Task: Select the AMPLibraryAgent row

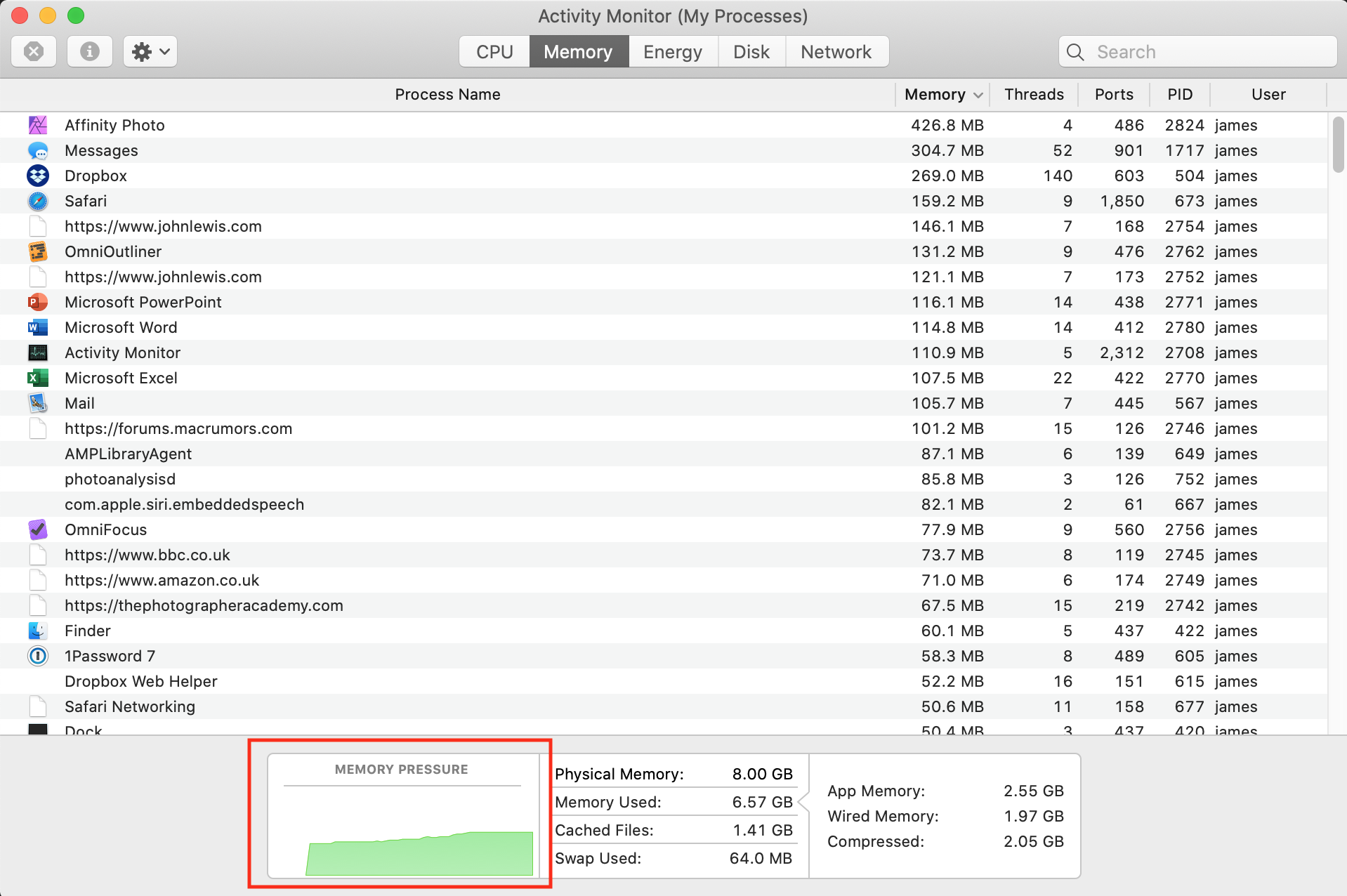Action: [x=664, y=454]
